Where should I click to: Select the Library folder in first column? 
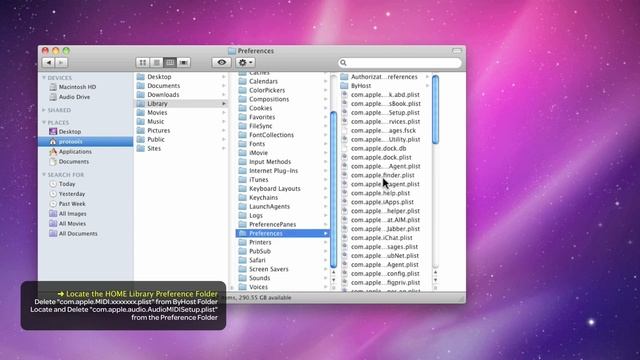[x=181, y=104]
